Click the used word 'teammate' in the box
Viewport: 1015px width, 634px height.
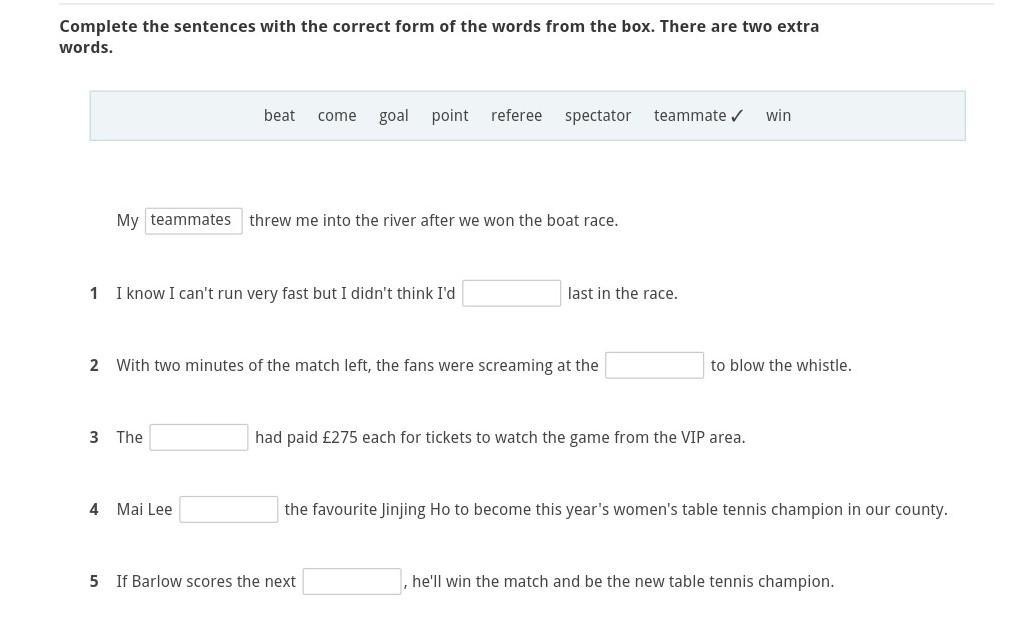(690, 116)
